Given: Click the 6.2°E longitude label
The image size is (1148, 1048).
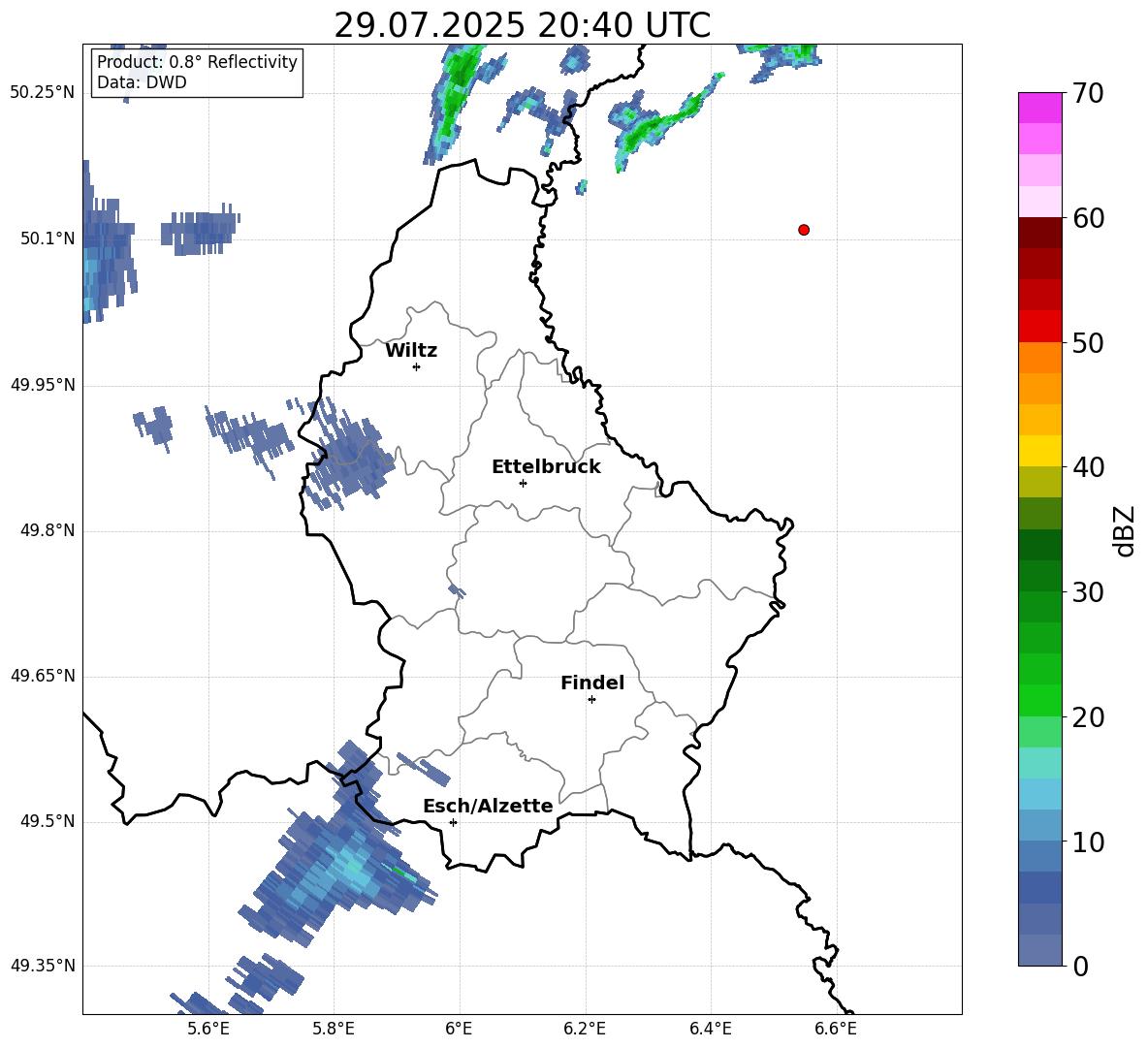Looking at the screenshot, I should (585, 1029).
